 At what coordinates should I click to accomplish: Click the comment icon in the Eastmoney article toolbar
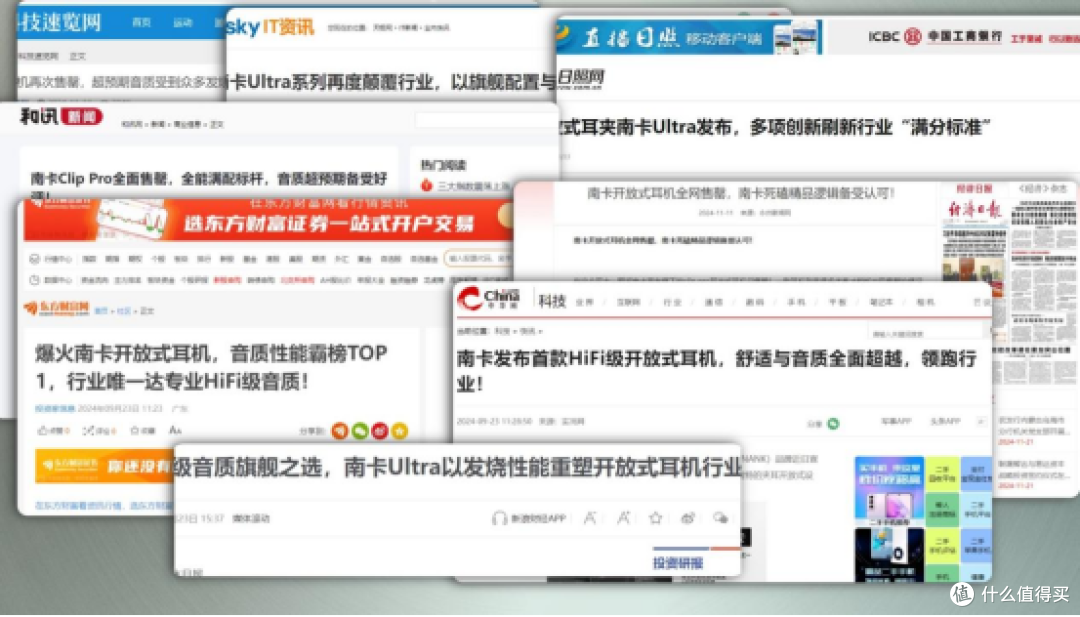pos(88,430)
